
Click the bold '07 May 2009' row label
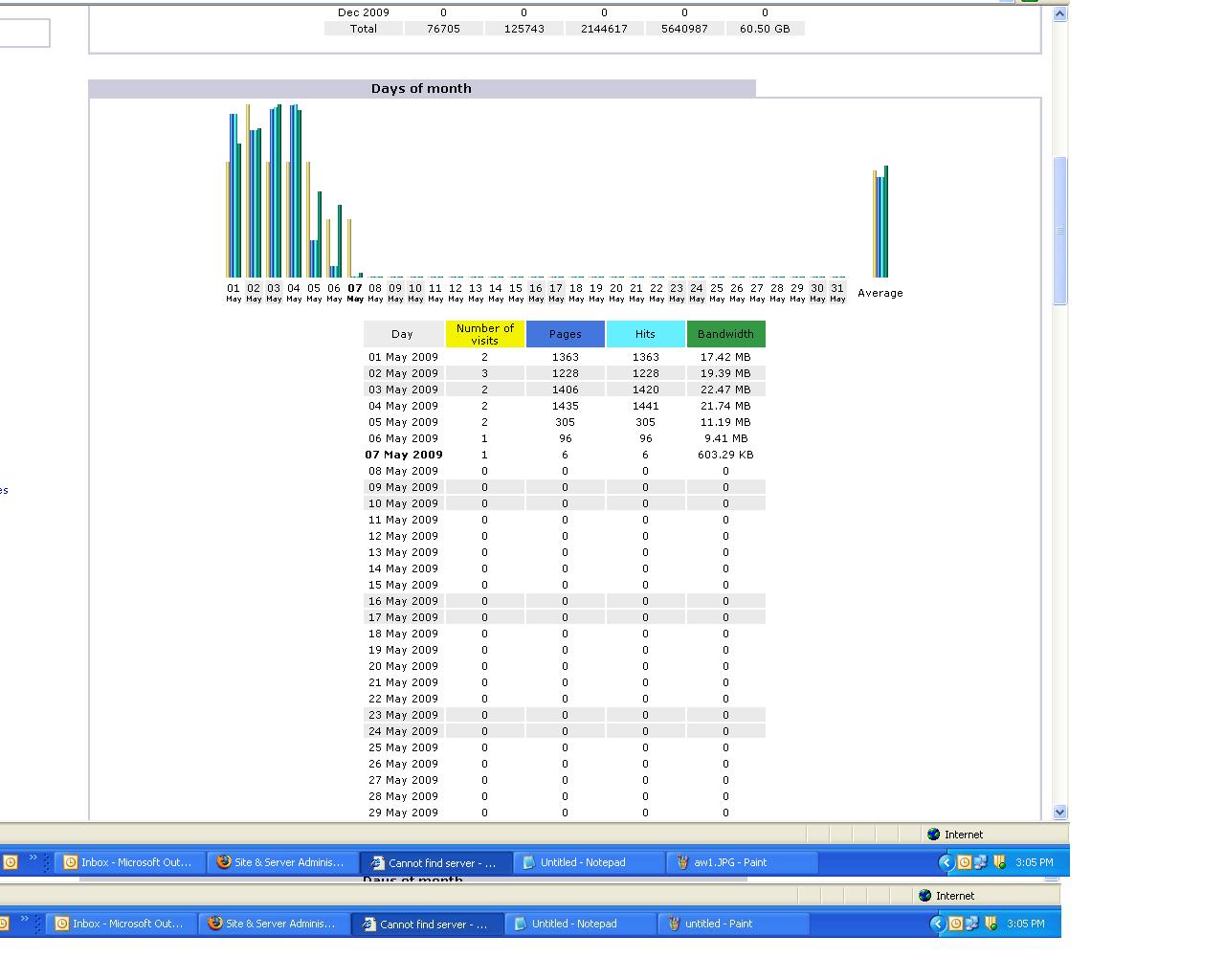404,455
